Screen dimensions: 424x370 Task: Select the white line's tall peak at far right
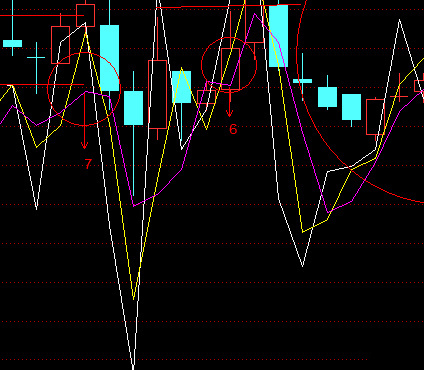[x=400, y=22]
